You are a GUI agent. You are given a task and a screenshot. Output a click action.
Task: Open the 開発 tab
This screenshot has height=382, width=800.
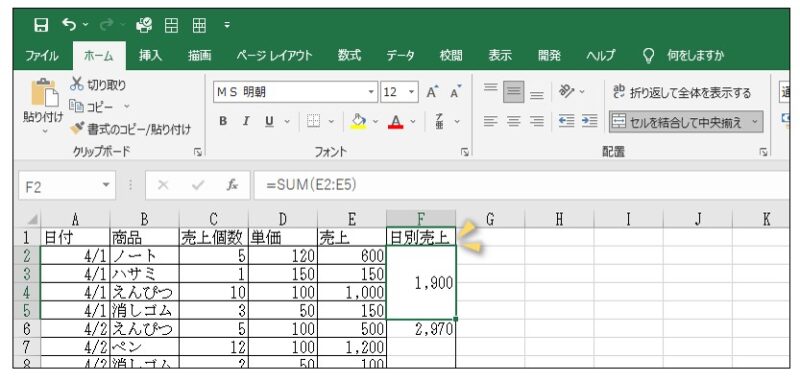click(x=549, y=56)
